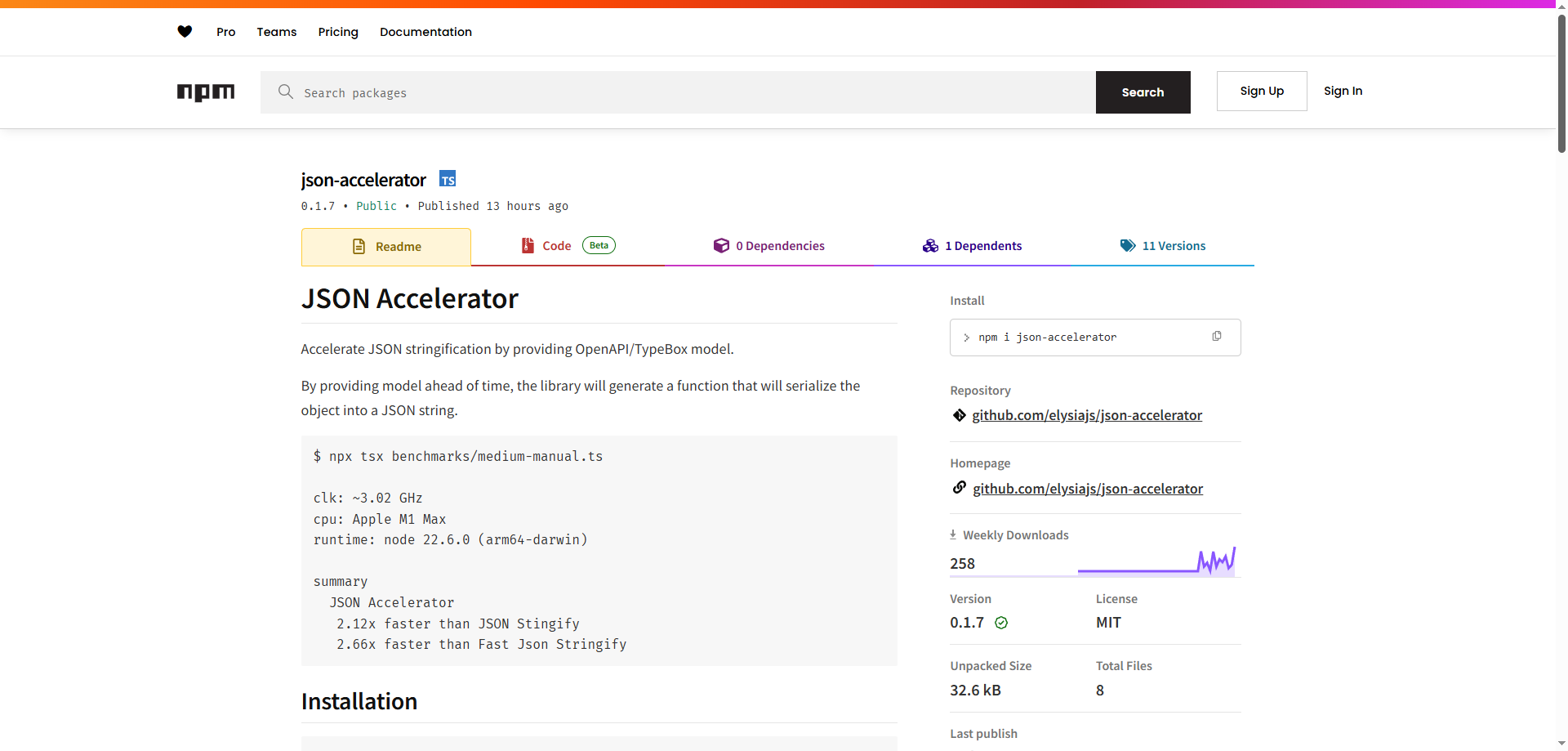This screenshot has width=1568, height=751.
Task: Click the magnifier icon in search bar
Action: (285, 92)
